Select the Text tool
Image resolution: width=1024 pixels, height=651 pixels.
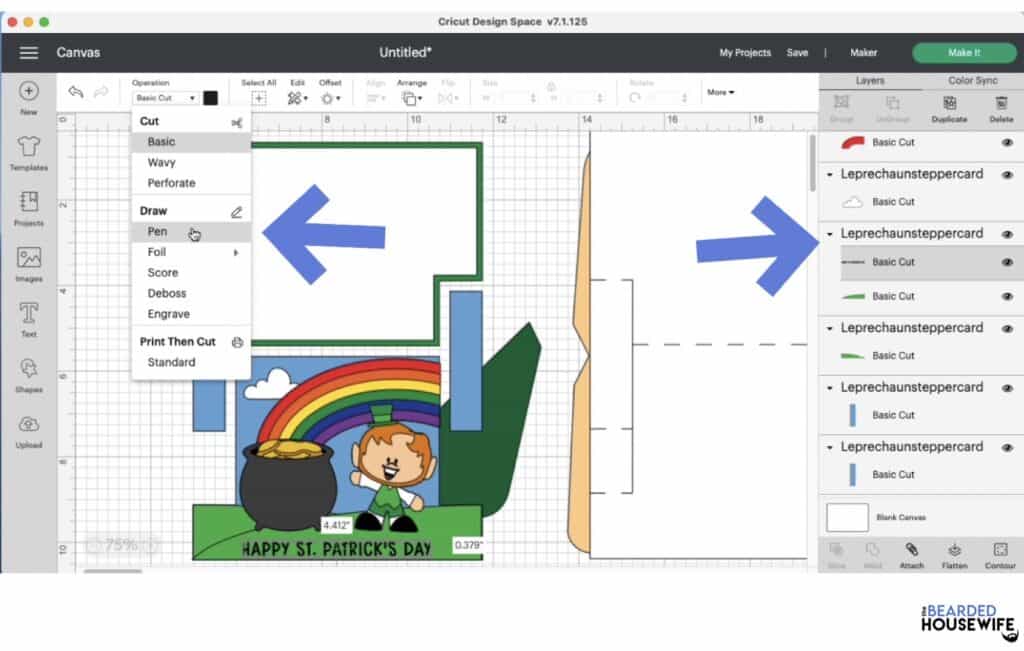pos(29,317)
